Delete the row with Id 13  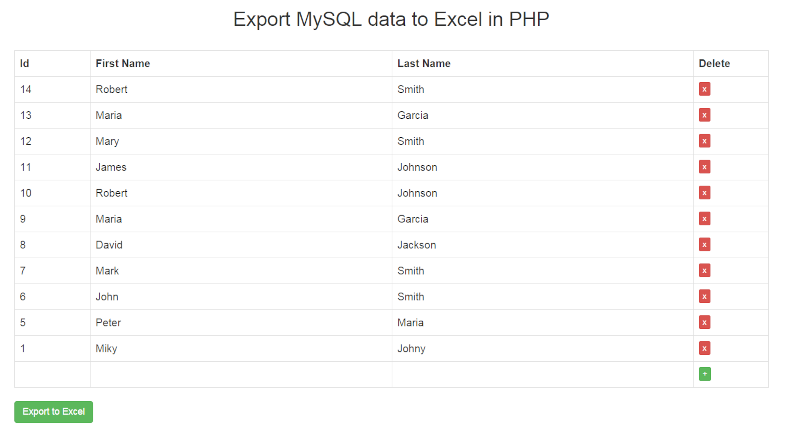tap(705, 115)
